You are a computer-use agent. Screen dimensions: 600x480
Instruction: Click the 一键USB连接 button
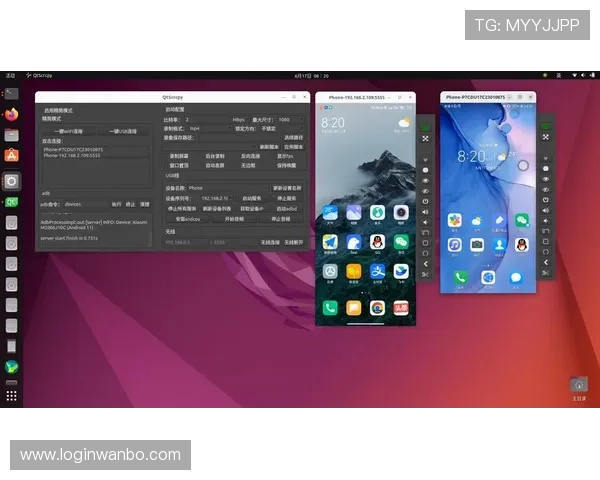pos(123,131)
